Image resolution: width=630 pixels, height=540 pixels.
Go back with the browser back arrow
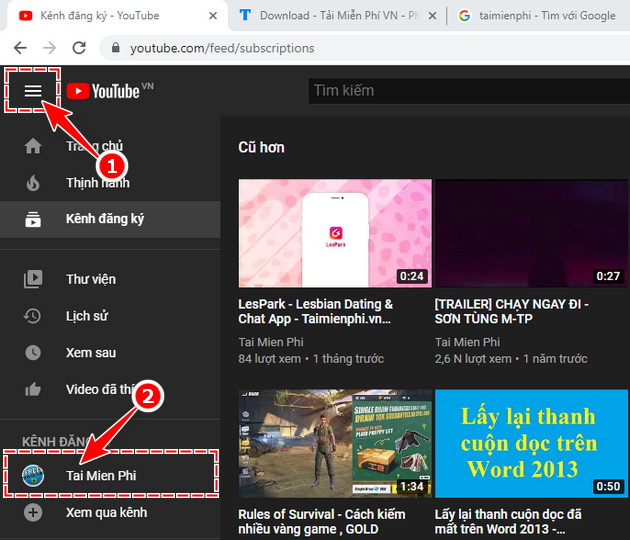point(20,48)
